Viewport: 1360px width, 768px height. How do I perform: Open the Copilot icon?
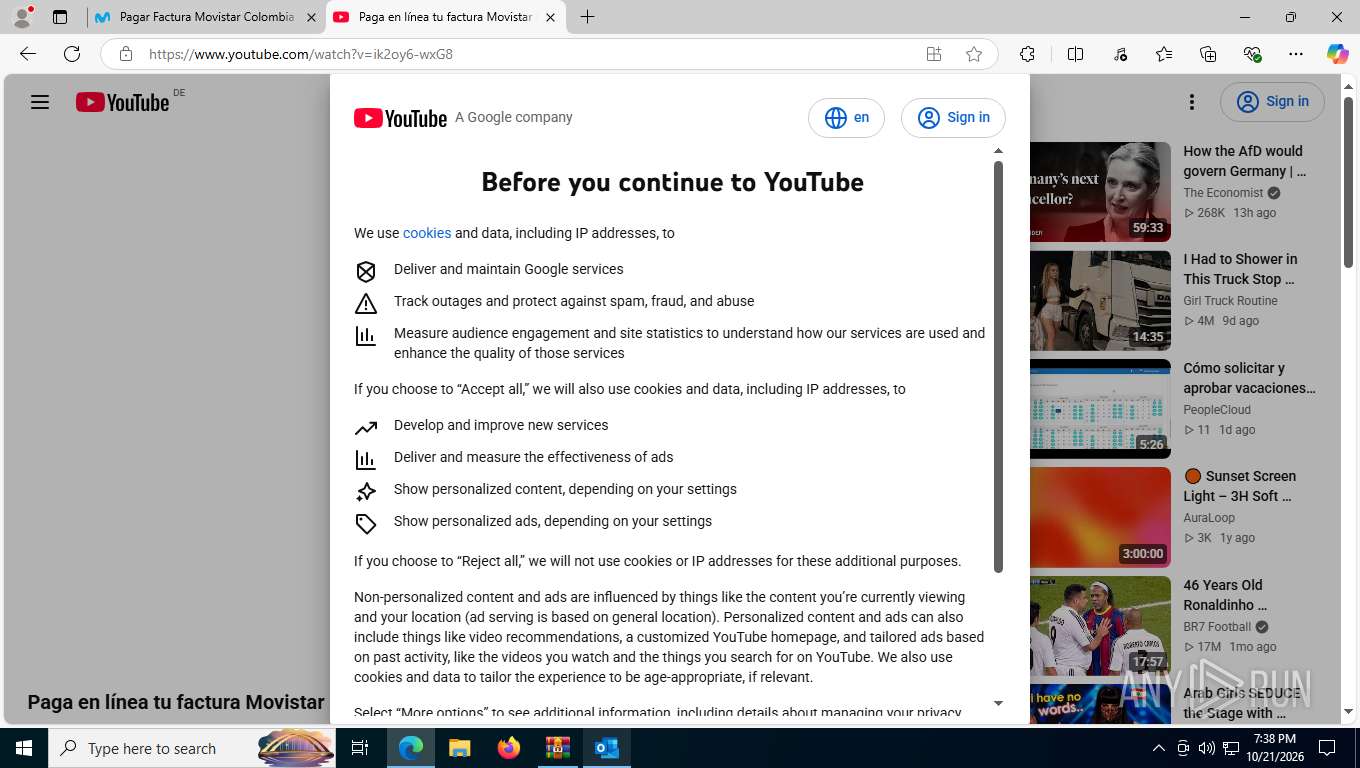coord(1338,54)
